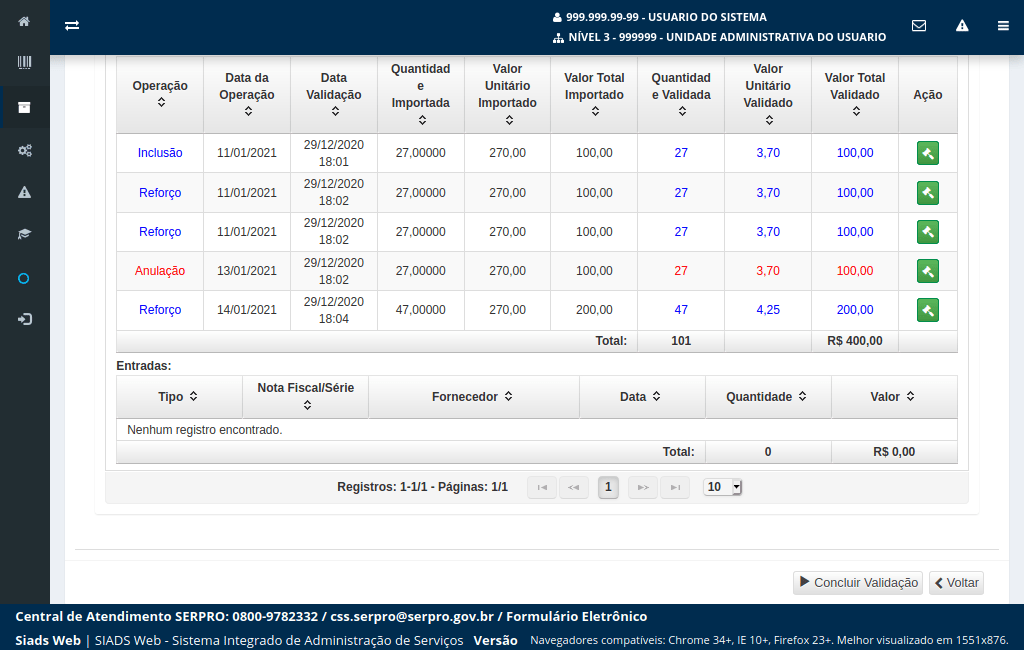Open the gears settings sidebar icon
This screenshot has height=650, width=1024.
click(x=24, y=150)
